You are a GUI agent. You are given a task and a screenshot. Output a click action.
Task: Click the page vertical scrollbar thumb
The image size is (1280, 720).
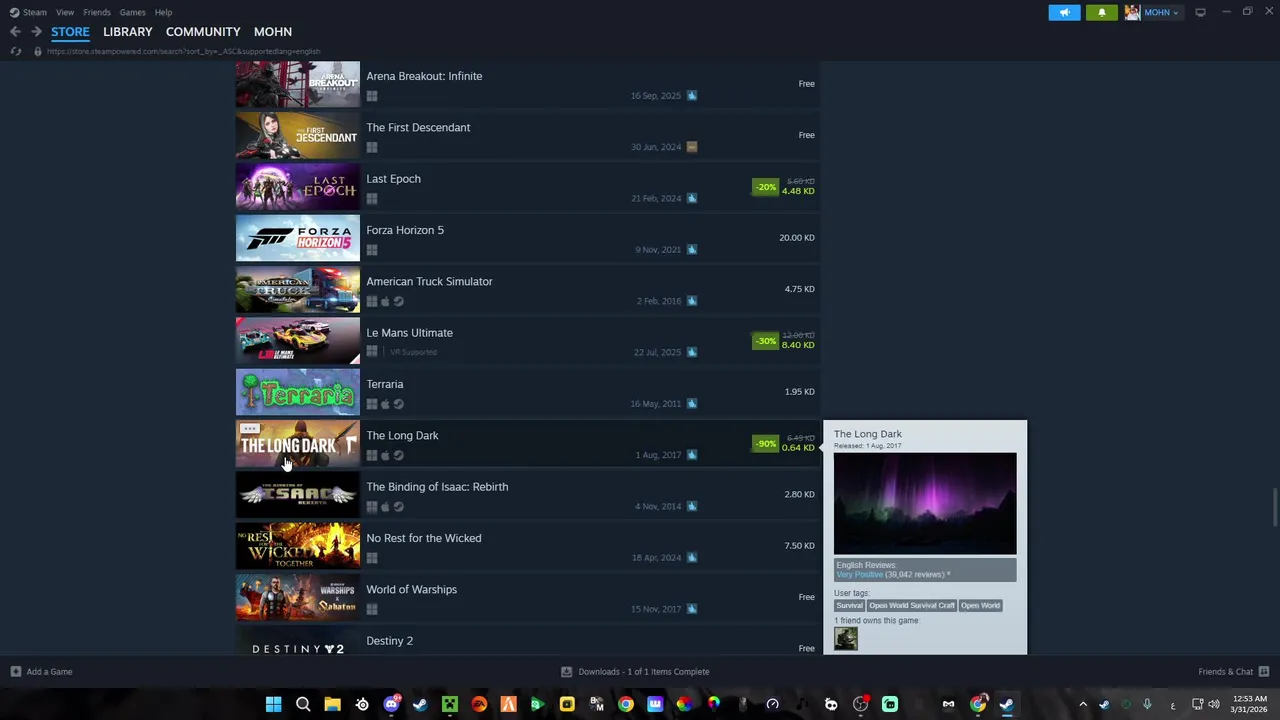pyautogui.click(x=1275, y=505)
